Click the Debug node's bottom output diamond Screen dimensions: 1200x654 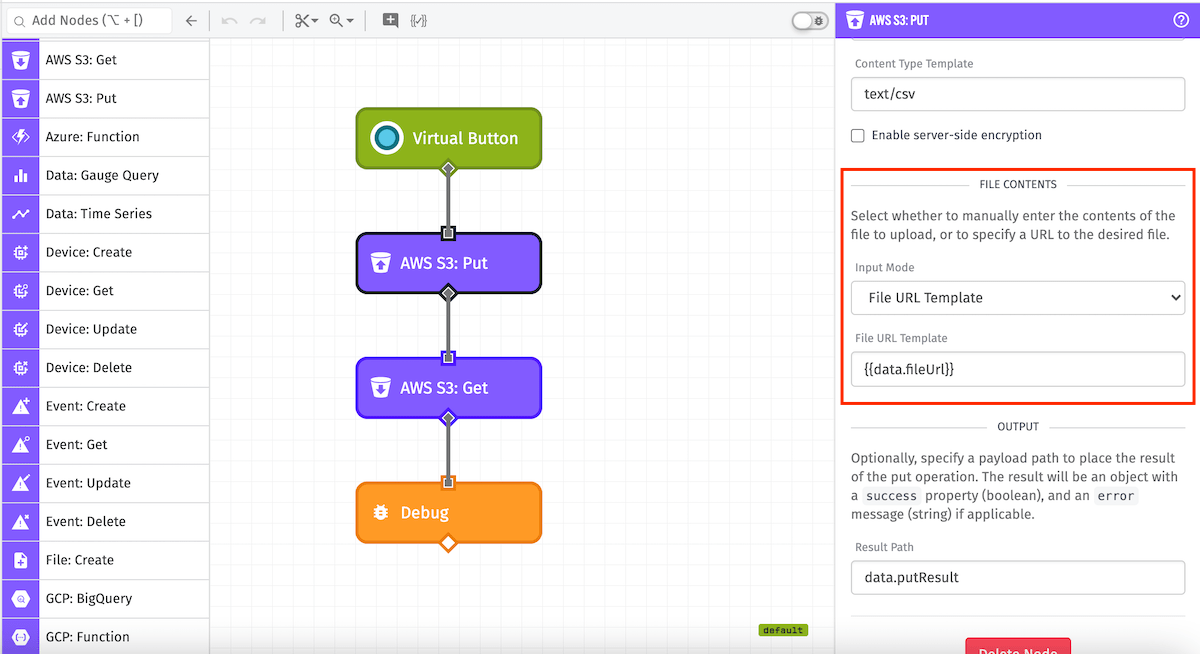[x=449, y=543]
